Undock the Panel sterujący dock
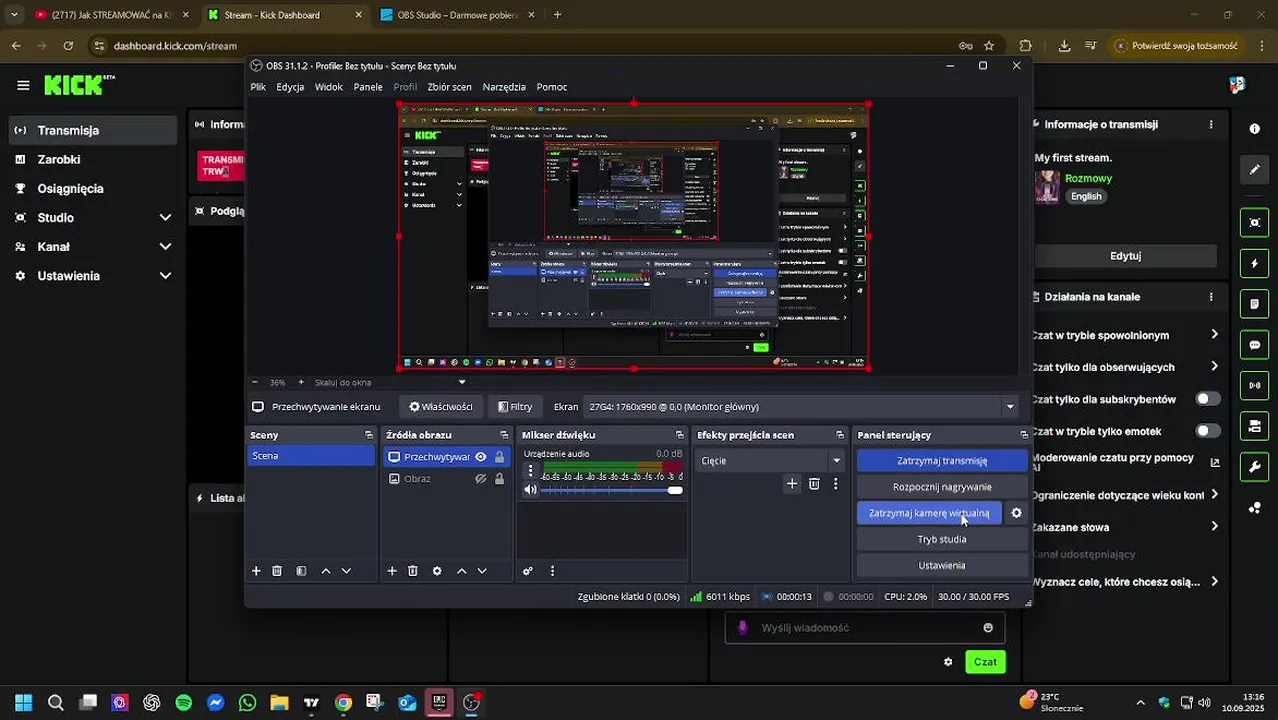This screenshot has height=720, width=1278. 1024,435
